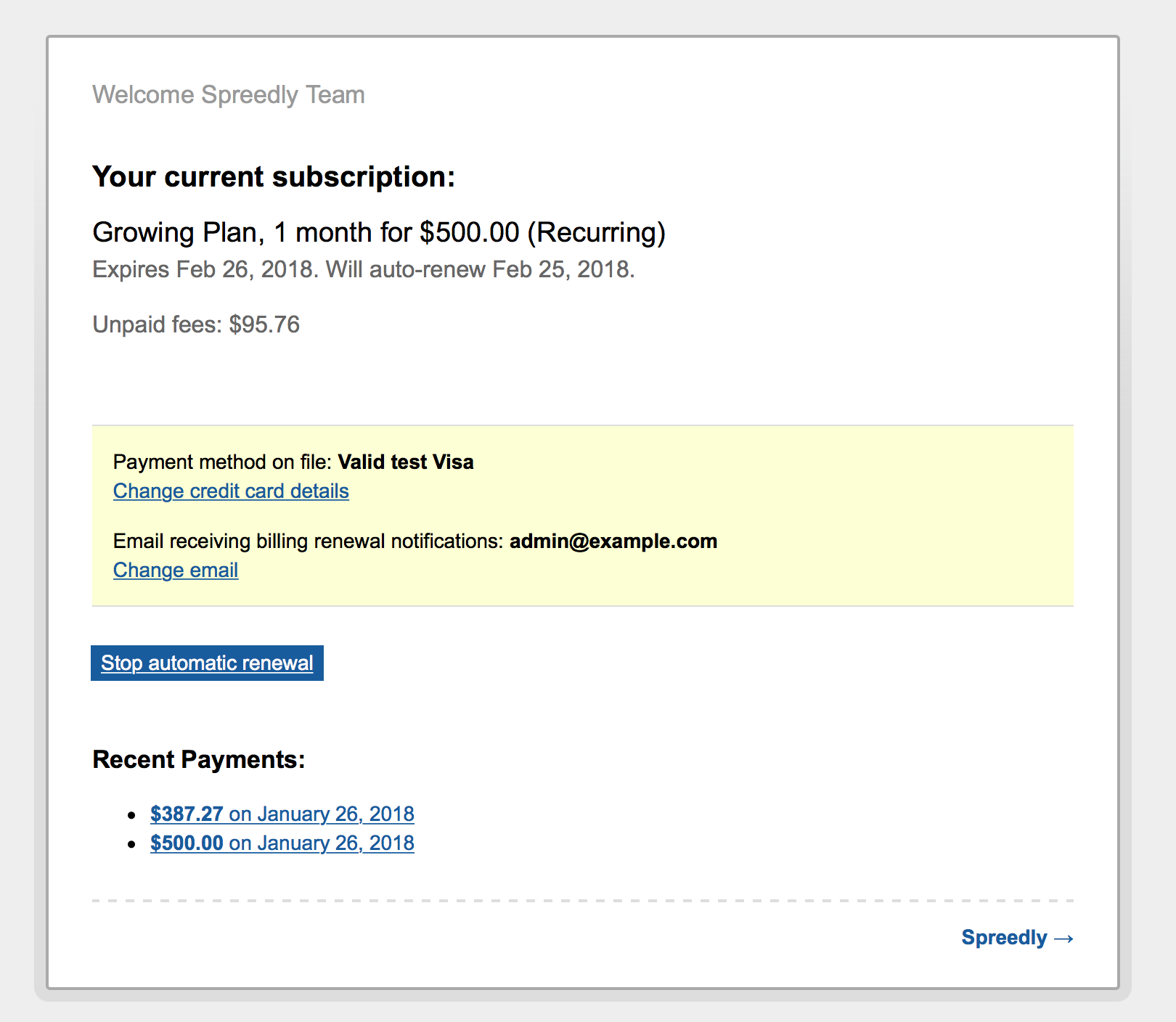
Task: Click the dashed divider above the footer
Action: pos(583,901)
